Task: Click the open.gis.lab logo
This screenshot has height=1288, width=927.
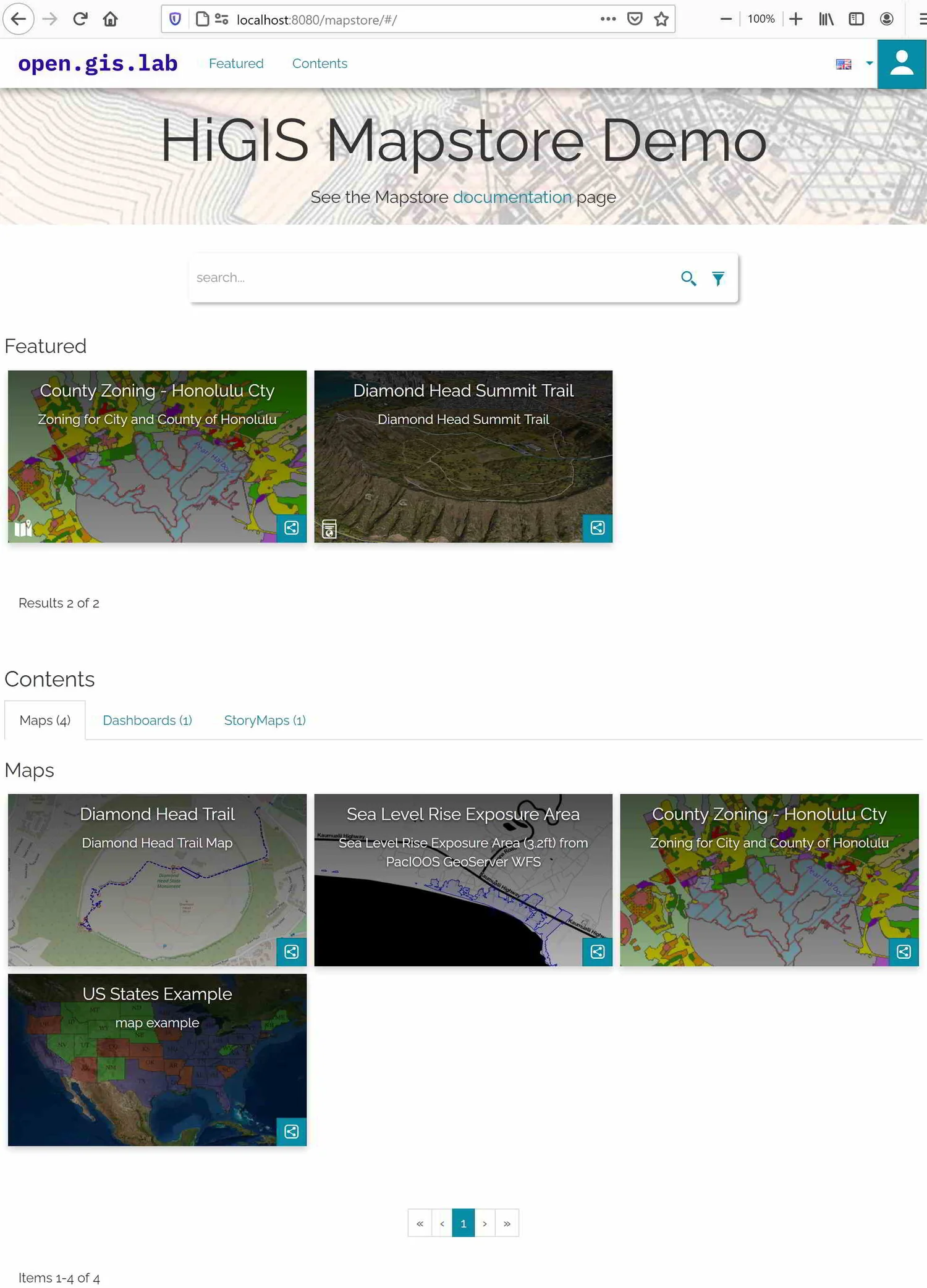Action: [x=98, y=63]
